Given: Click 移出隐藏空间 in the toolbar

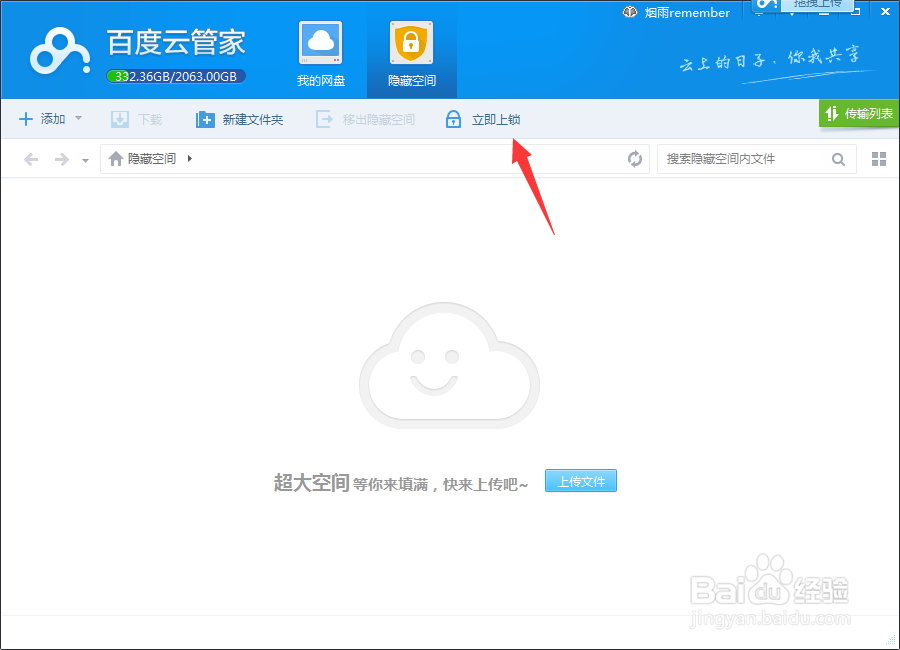Looking at the screenshot, I should (x=365, y=119).
